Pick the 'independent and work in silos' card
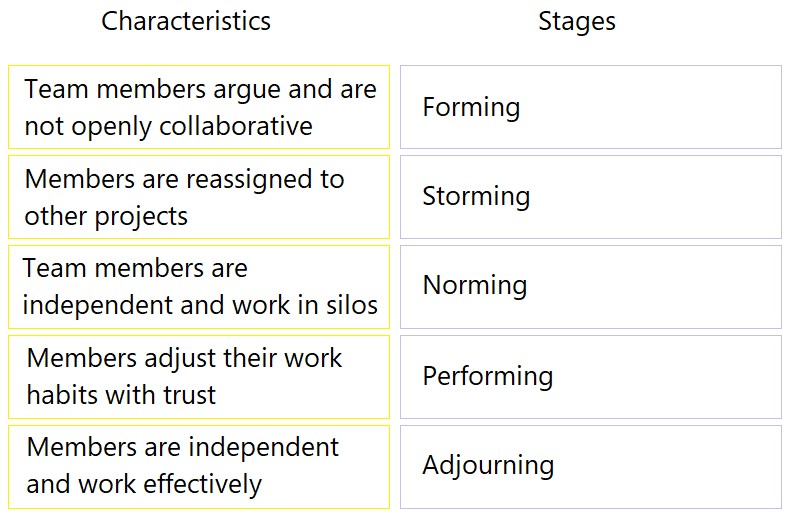The image size is (791, 518). coord(199,287)
